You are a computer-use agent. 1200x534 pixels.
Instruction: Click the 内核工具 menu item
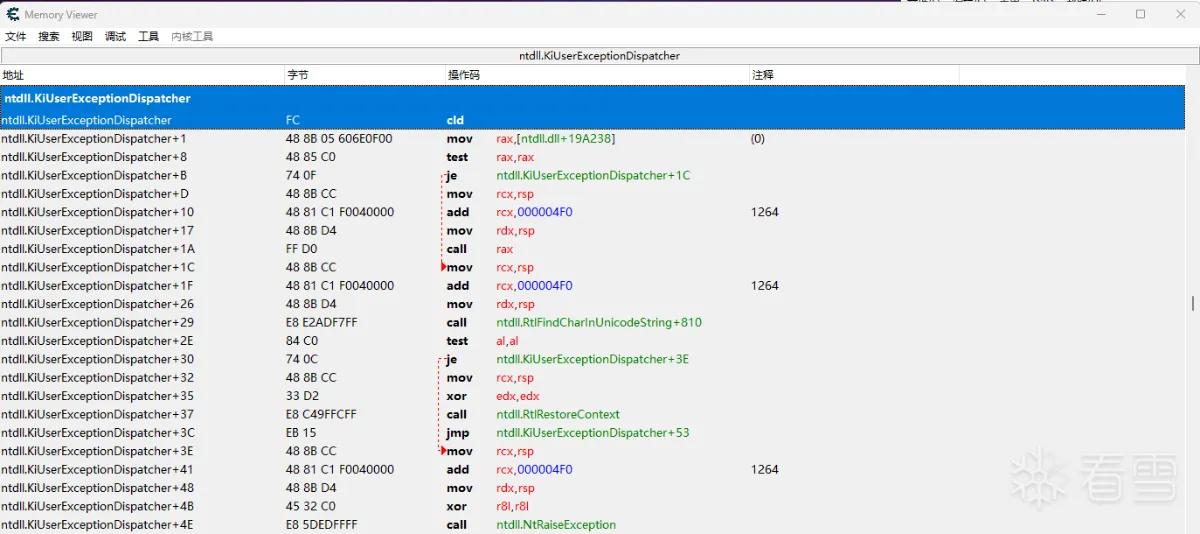(x=192, y=36)
